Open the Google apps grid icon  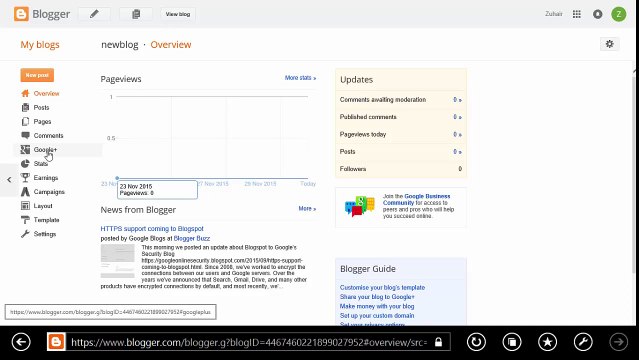[577, 14]
